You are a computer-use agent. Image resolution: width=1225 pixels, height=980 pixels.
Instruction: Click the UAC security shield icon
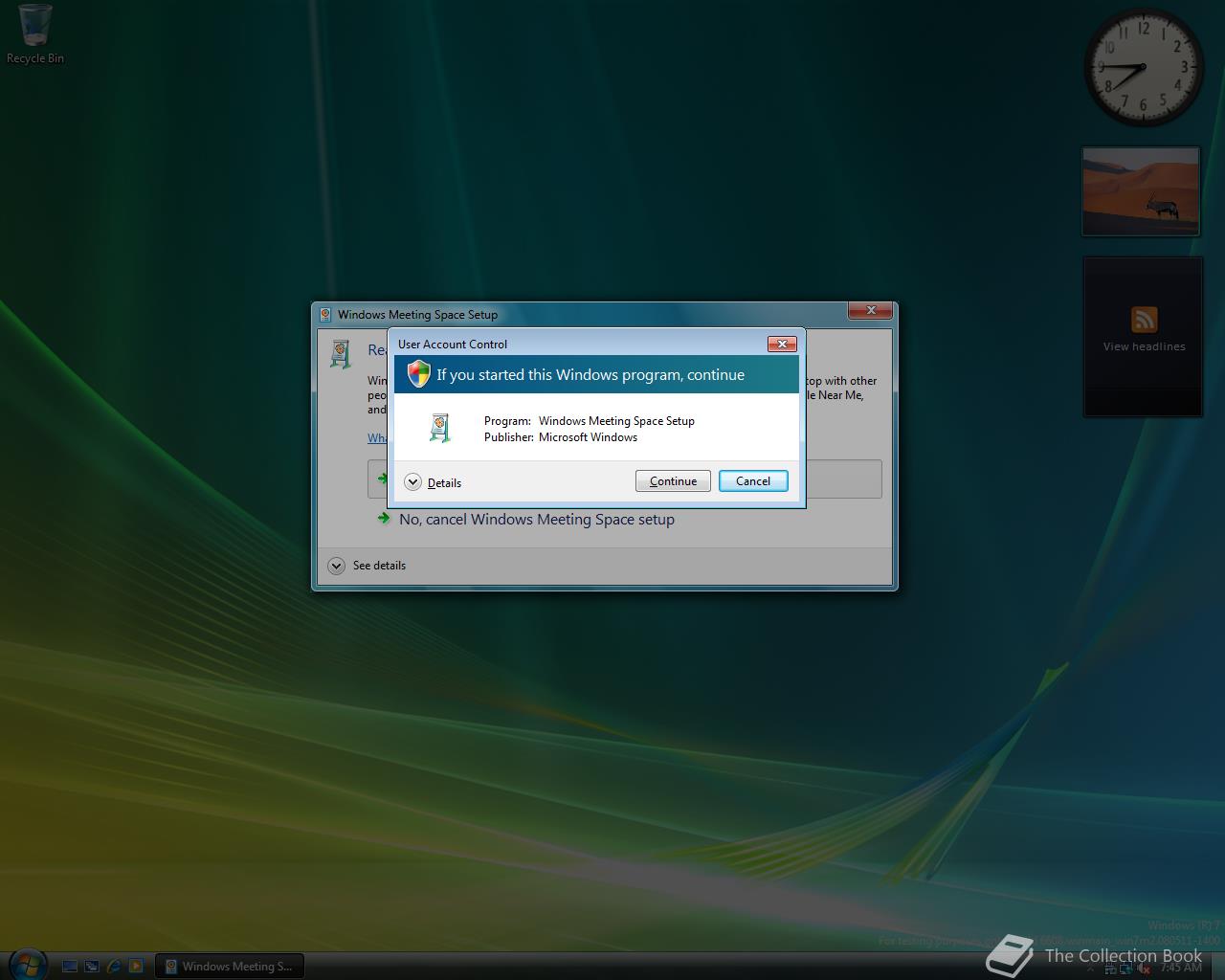[x=418, y=374]
